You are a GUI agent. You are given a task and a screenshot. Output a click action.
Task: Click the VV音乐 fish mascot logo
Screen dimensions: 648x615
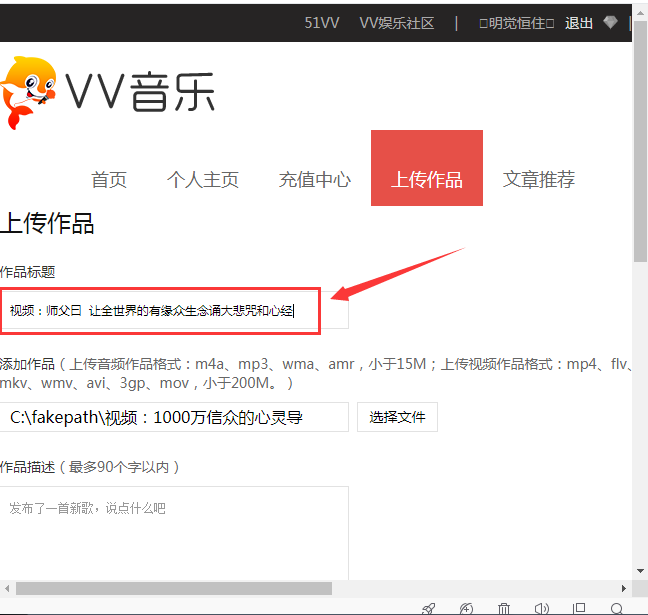click(28, 93)
